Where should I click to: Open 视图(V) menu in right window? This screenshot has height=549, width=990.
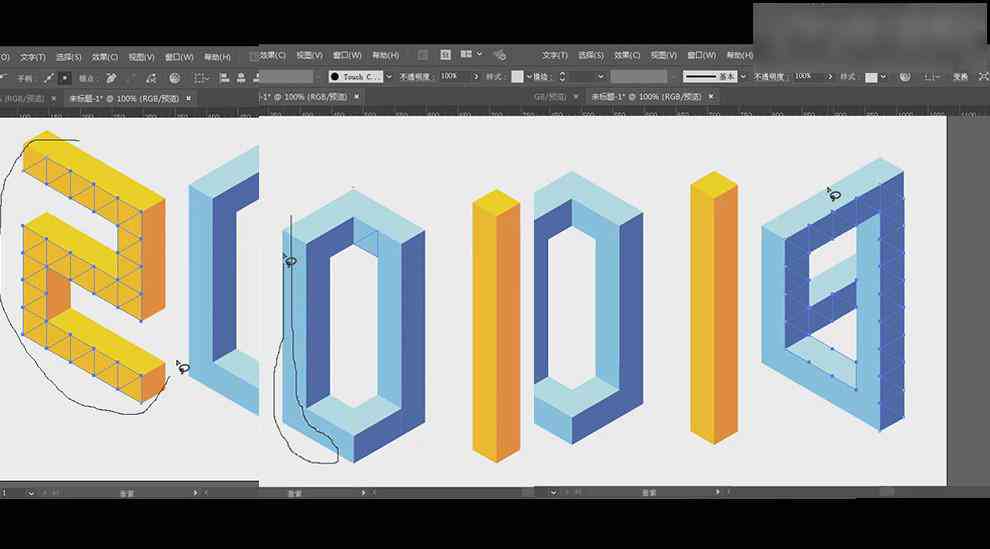pos(664,56)
